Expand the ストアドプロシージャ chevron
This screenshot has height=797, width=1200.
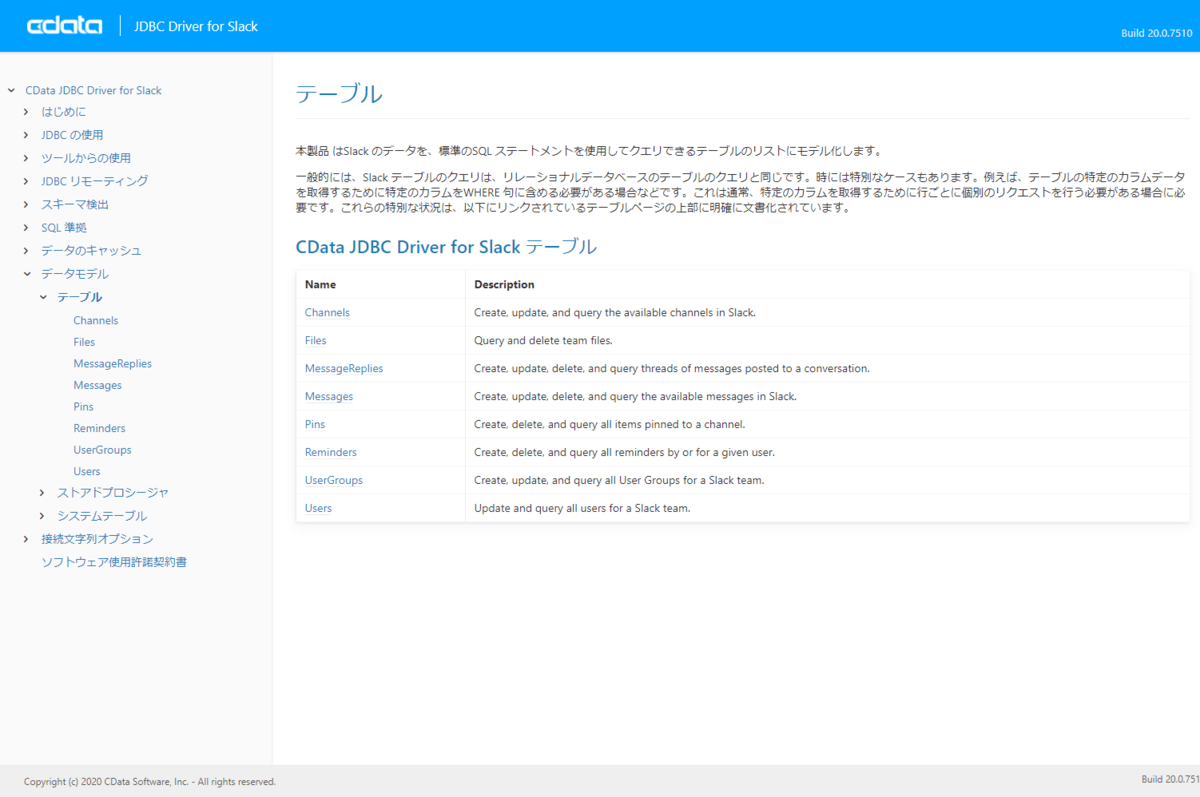pyautogui.click(x=42, y=492)
